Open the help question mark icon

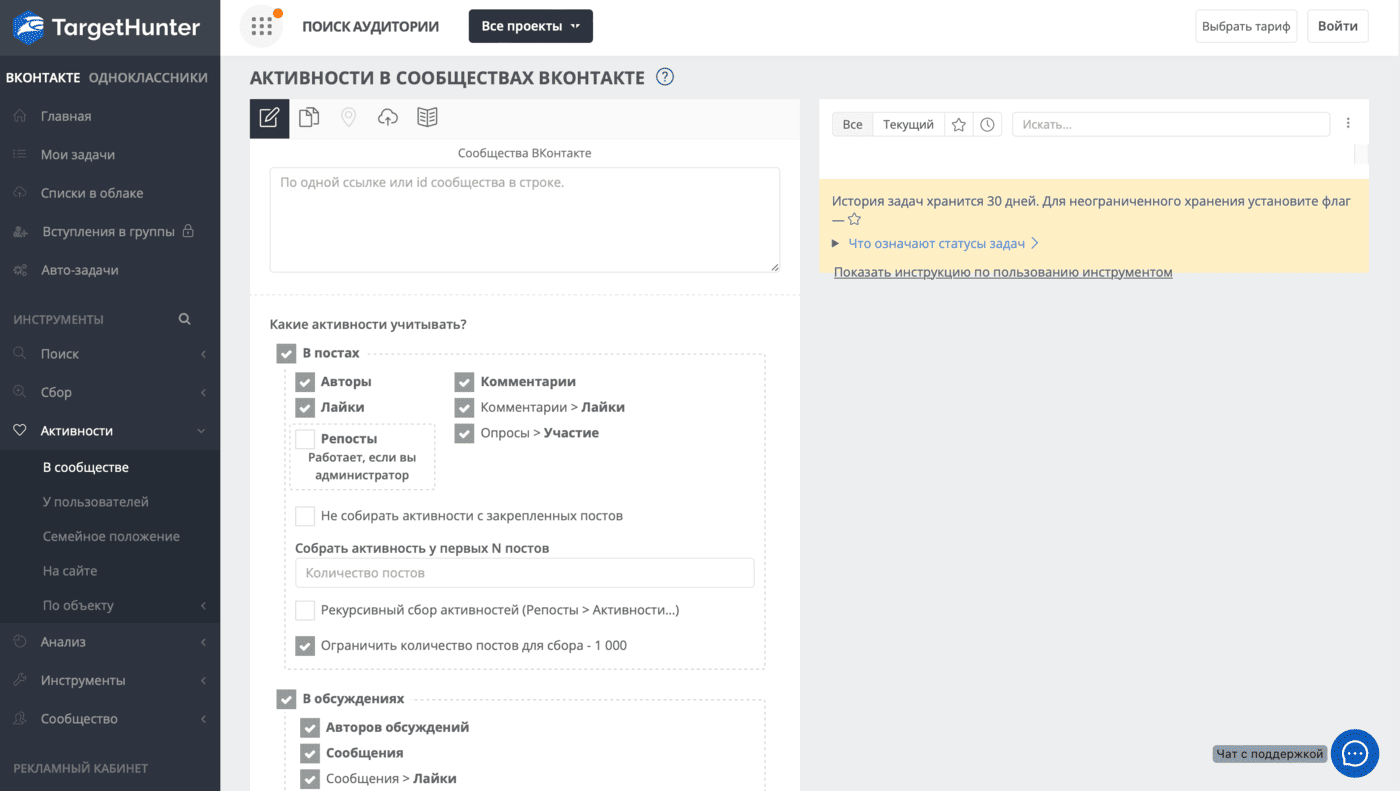pyautogui.click(x=665, y=77)
